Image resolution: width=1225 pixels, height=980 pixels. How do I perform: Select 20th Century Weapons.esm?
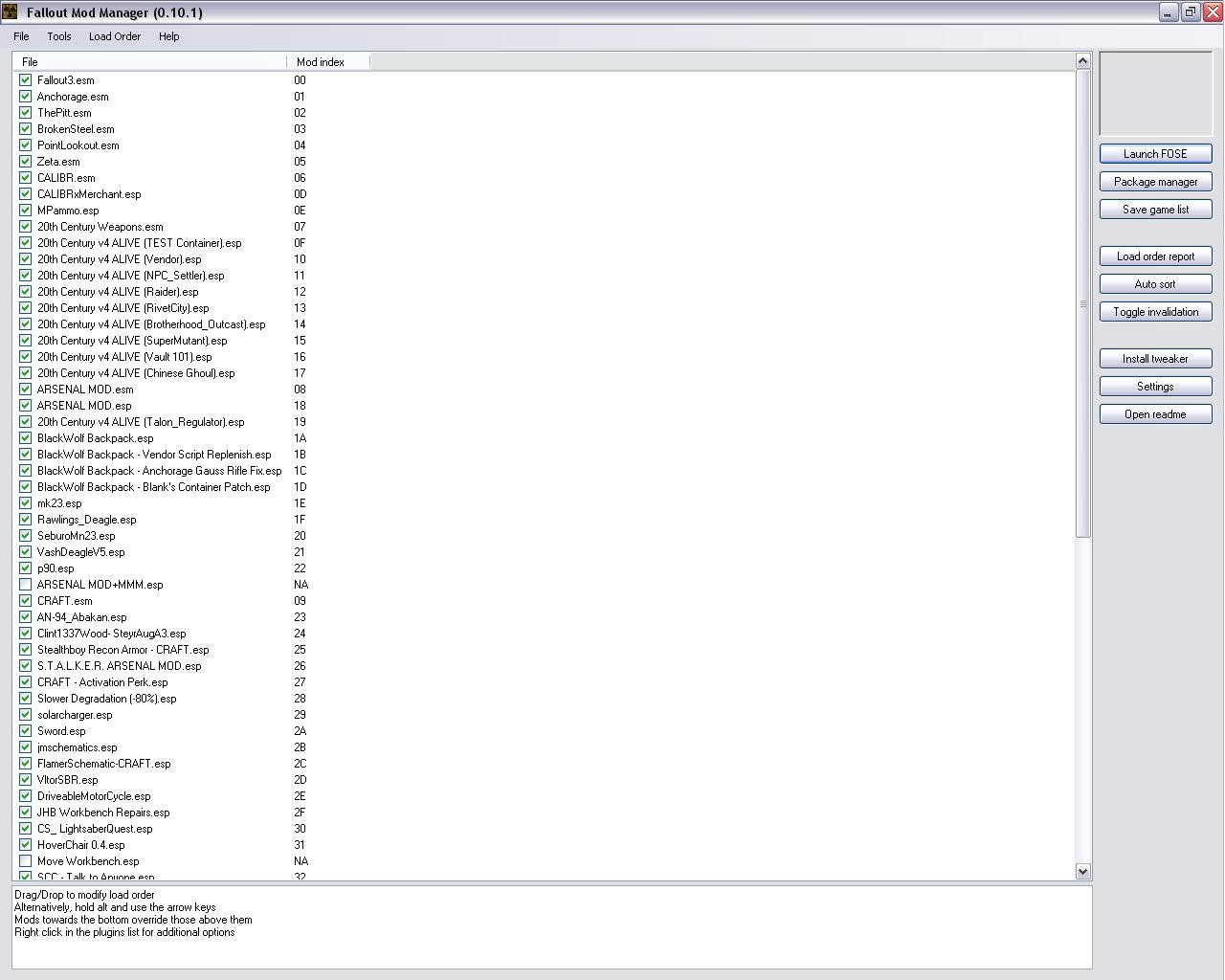pyautogui.click(x=100, y=227)
